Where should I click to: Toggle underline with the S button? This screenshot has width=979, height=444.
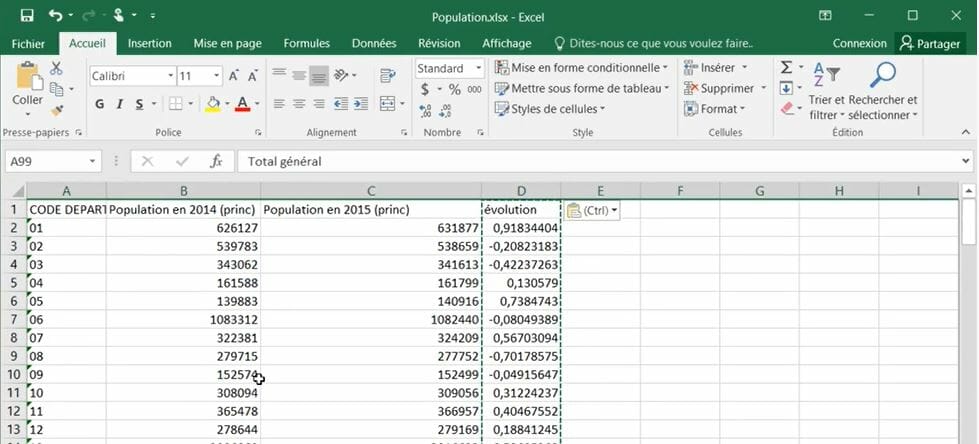coord(139,104)
